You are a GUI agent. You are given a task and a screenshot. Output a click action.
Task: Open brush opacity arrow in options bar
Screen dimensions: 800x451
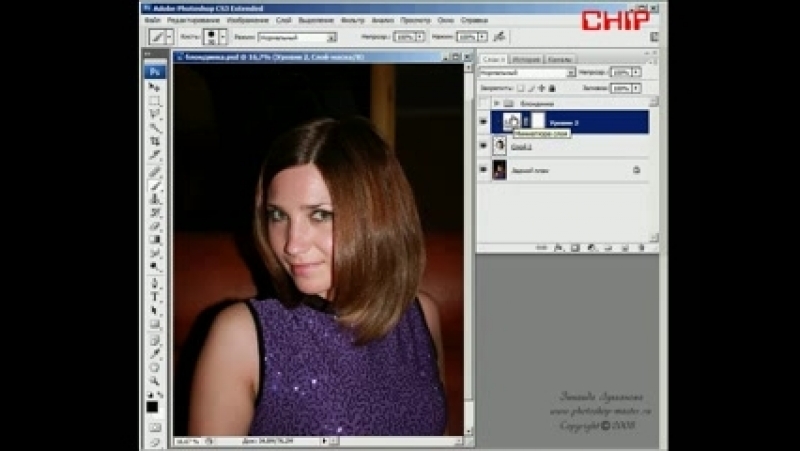point(420,37)
